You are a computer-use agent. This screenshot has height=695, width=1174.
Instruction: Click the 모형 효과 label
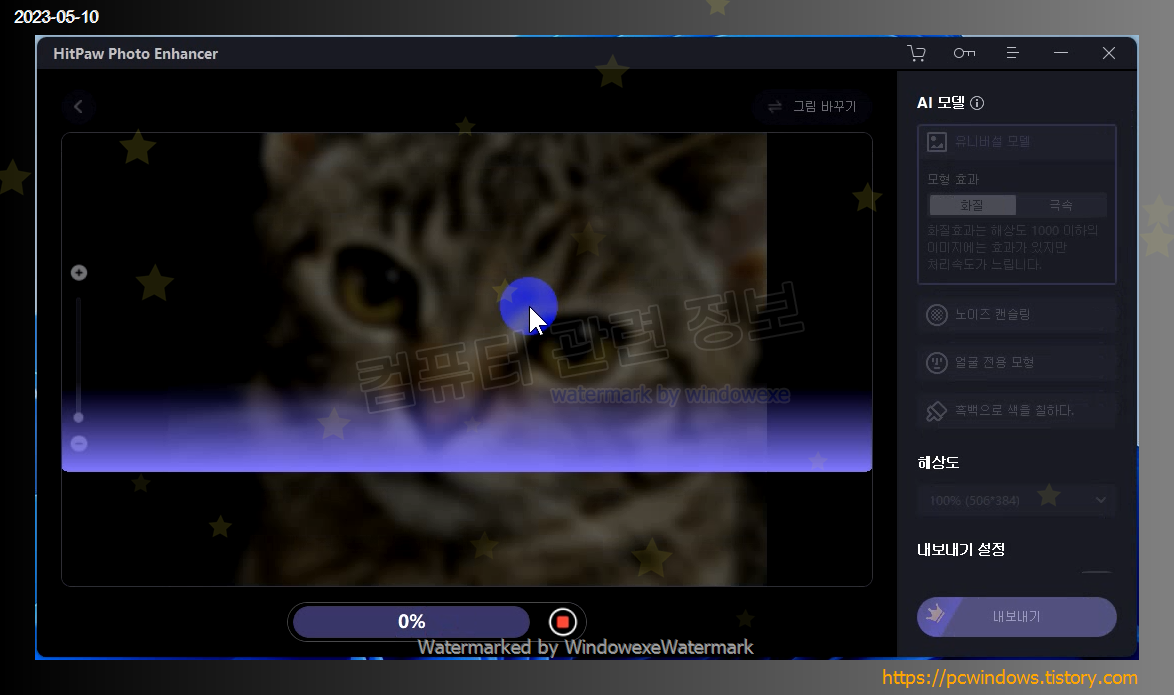coord(953,179)
